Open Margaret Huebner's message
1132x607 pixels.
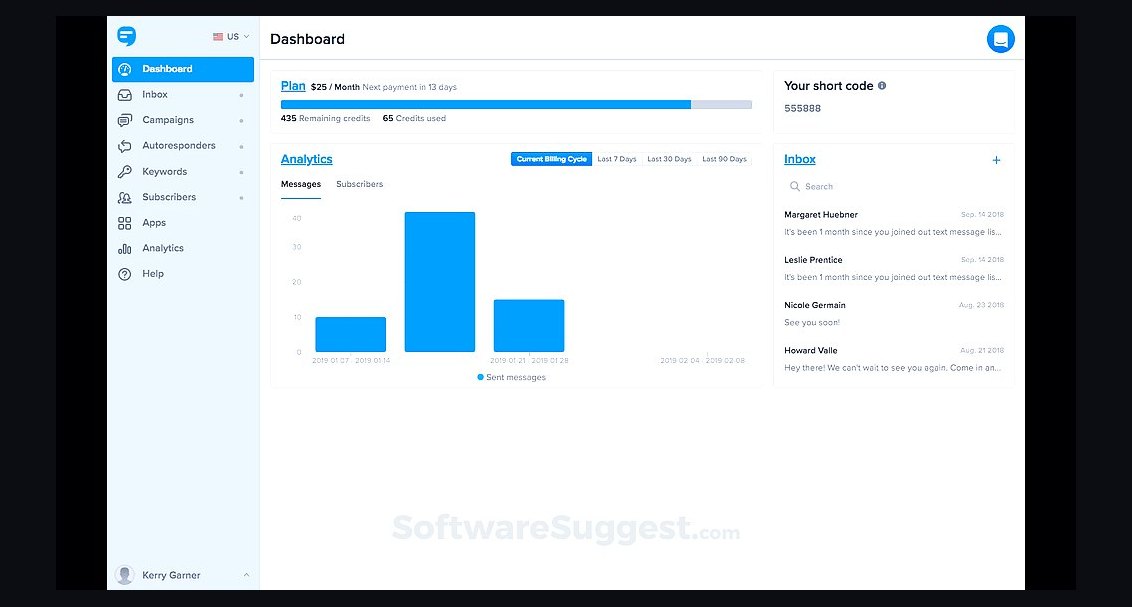tap(894, 224)
